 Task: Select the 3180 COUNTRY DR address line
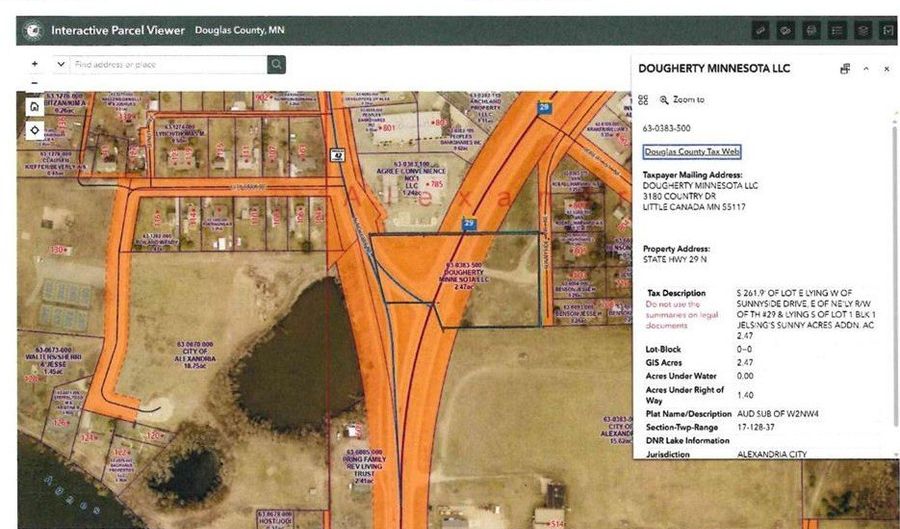[x=678, y=196]
